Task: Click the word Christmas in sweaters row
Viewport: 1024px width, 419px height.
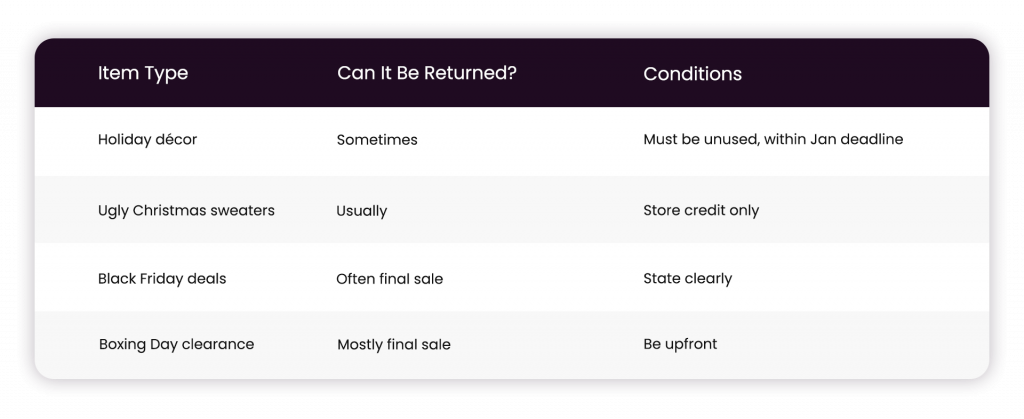Action: [x=172, y=210]
